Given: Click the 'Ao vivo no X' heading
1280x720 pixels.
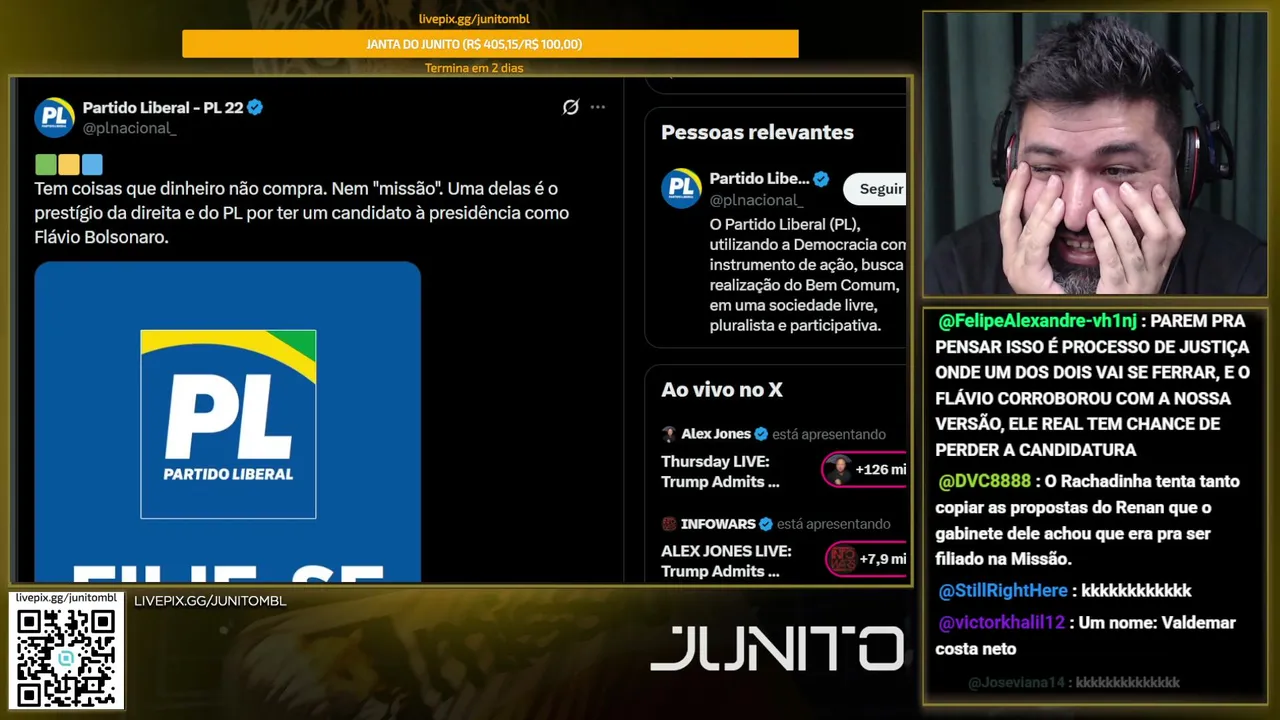Looking at the screenshot, I should (722, 390).
